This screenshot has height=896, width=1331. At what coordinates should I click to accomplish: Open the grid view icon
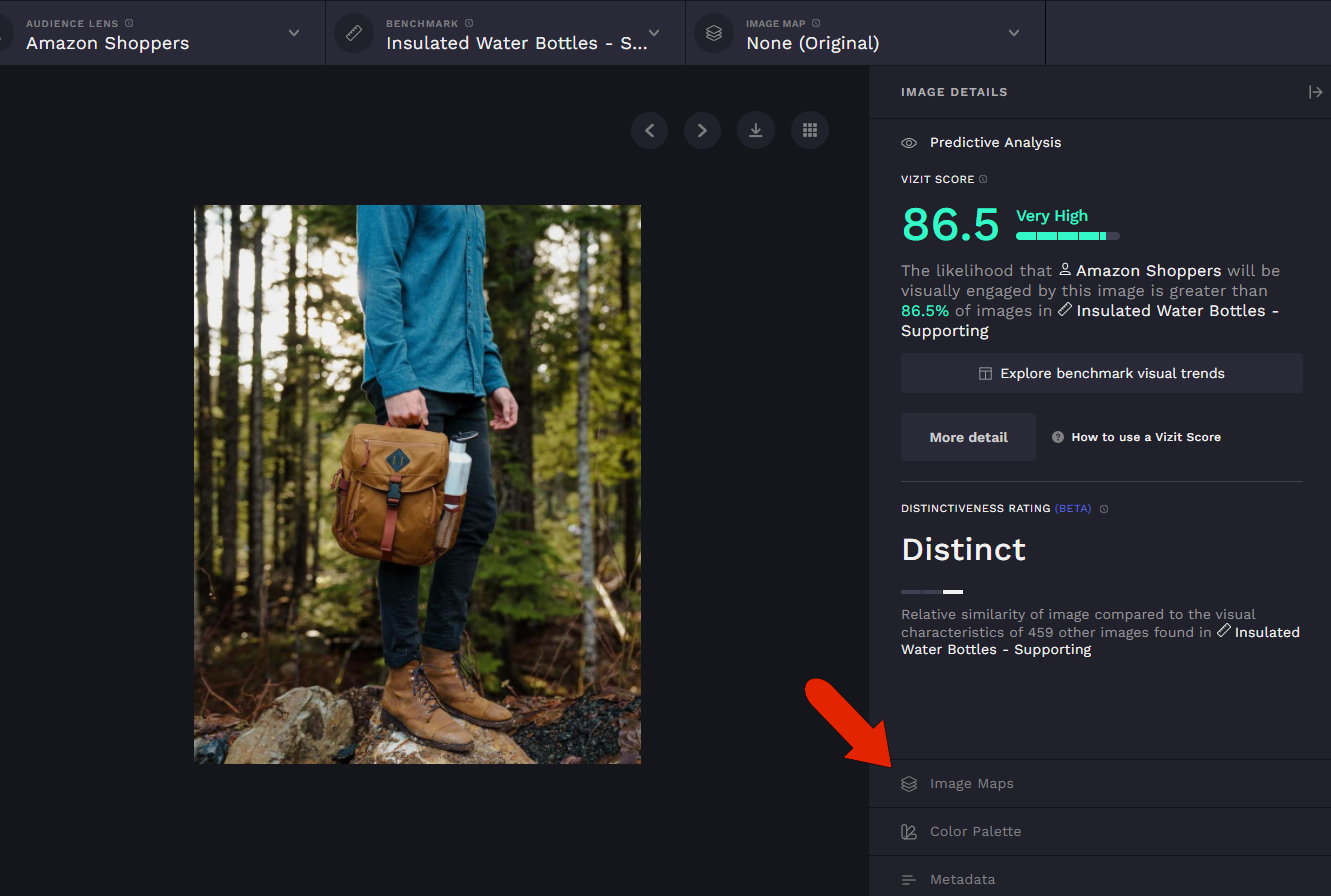click(x=810, y=130)
